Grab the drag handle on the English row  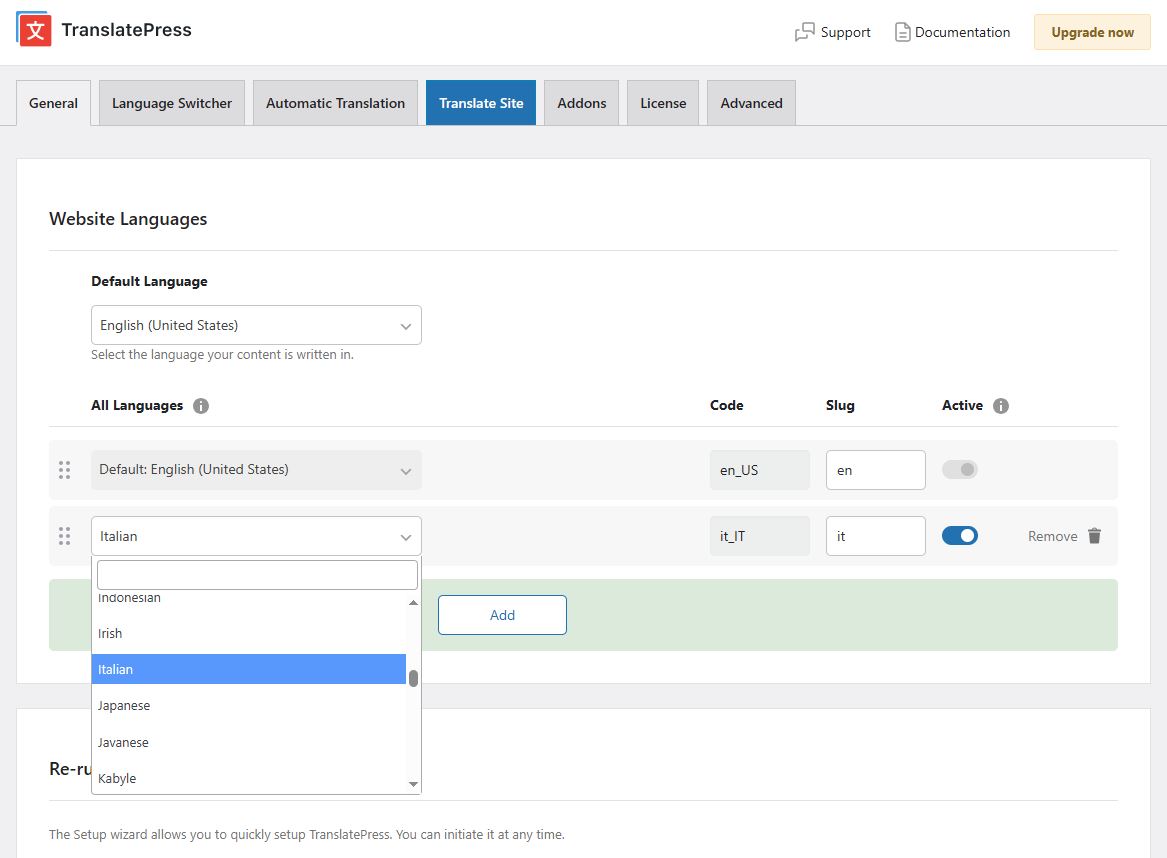click(x=65, y=469)
